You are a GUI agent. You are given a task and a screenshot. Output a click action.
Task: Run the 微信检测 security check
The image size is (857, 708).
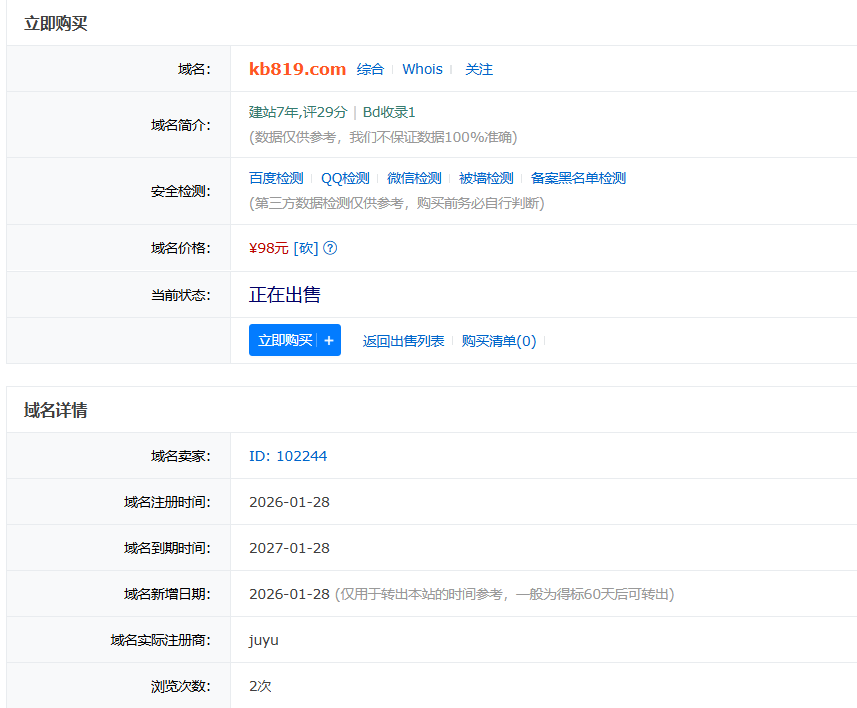414,178
